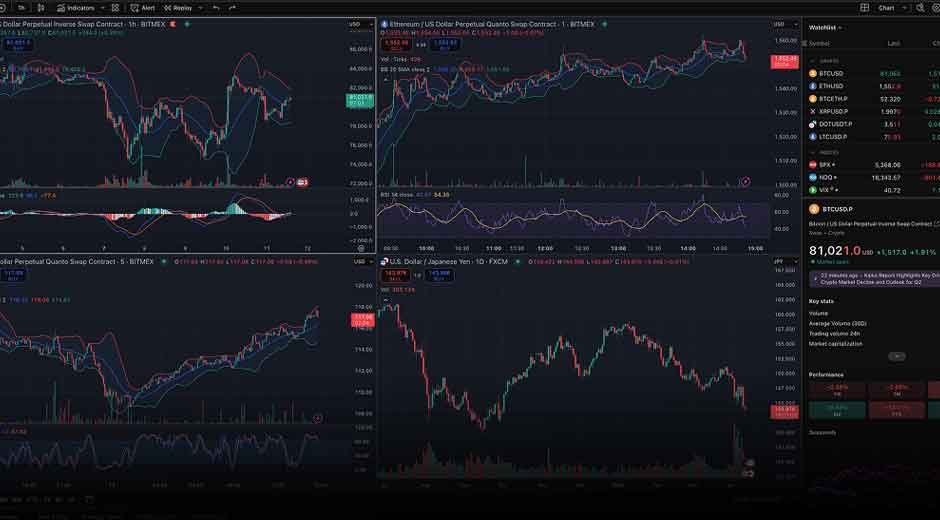
Task: Click the red sell price button on USDJPY chart
Action: click(x=396, y=275)
